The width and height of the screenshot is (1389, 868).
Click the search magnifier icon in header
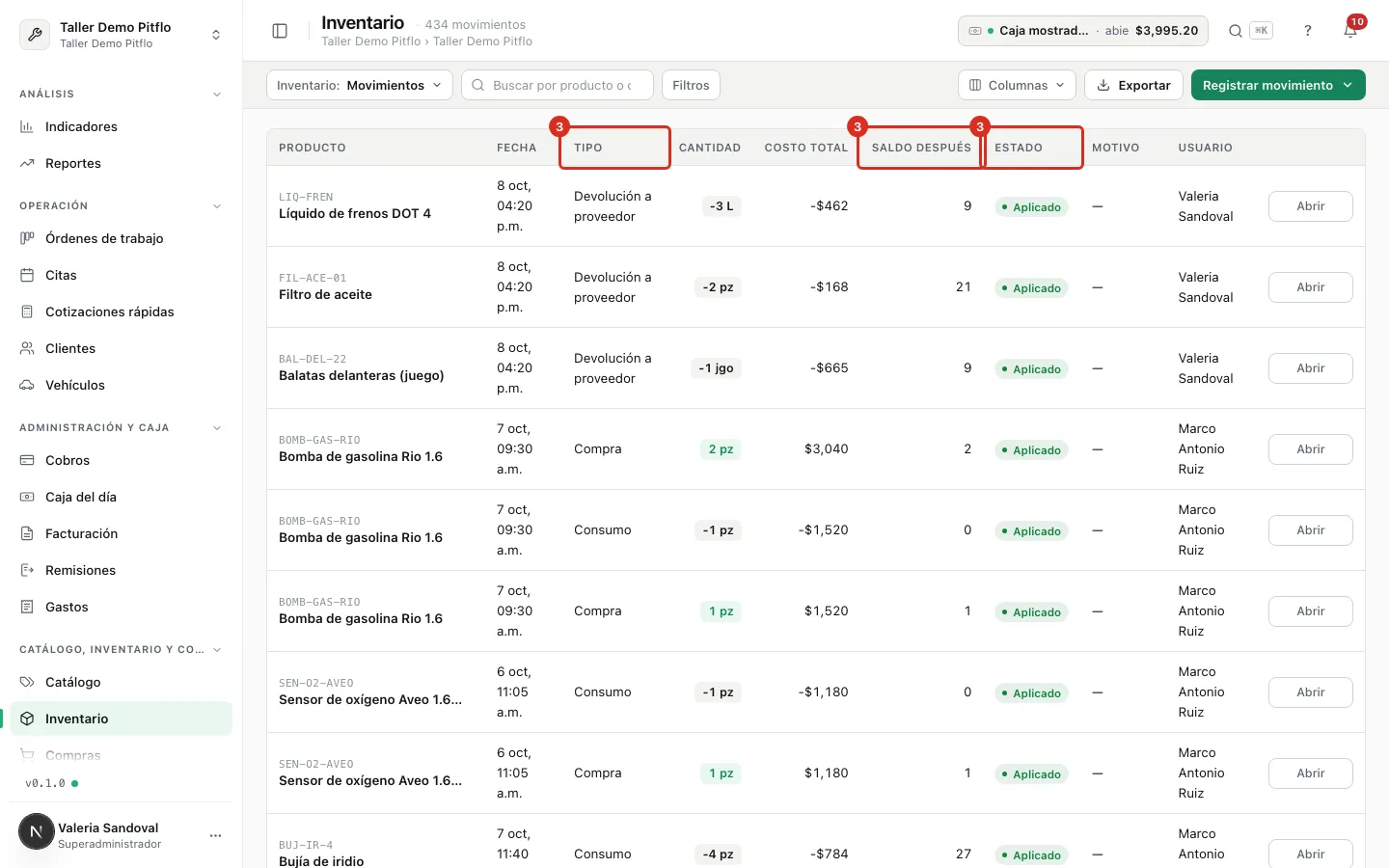[1235, 31]
